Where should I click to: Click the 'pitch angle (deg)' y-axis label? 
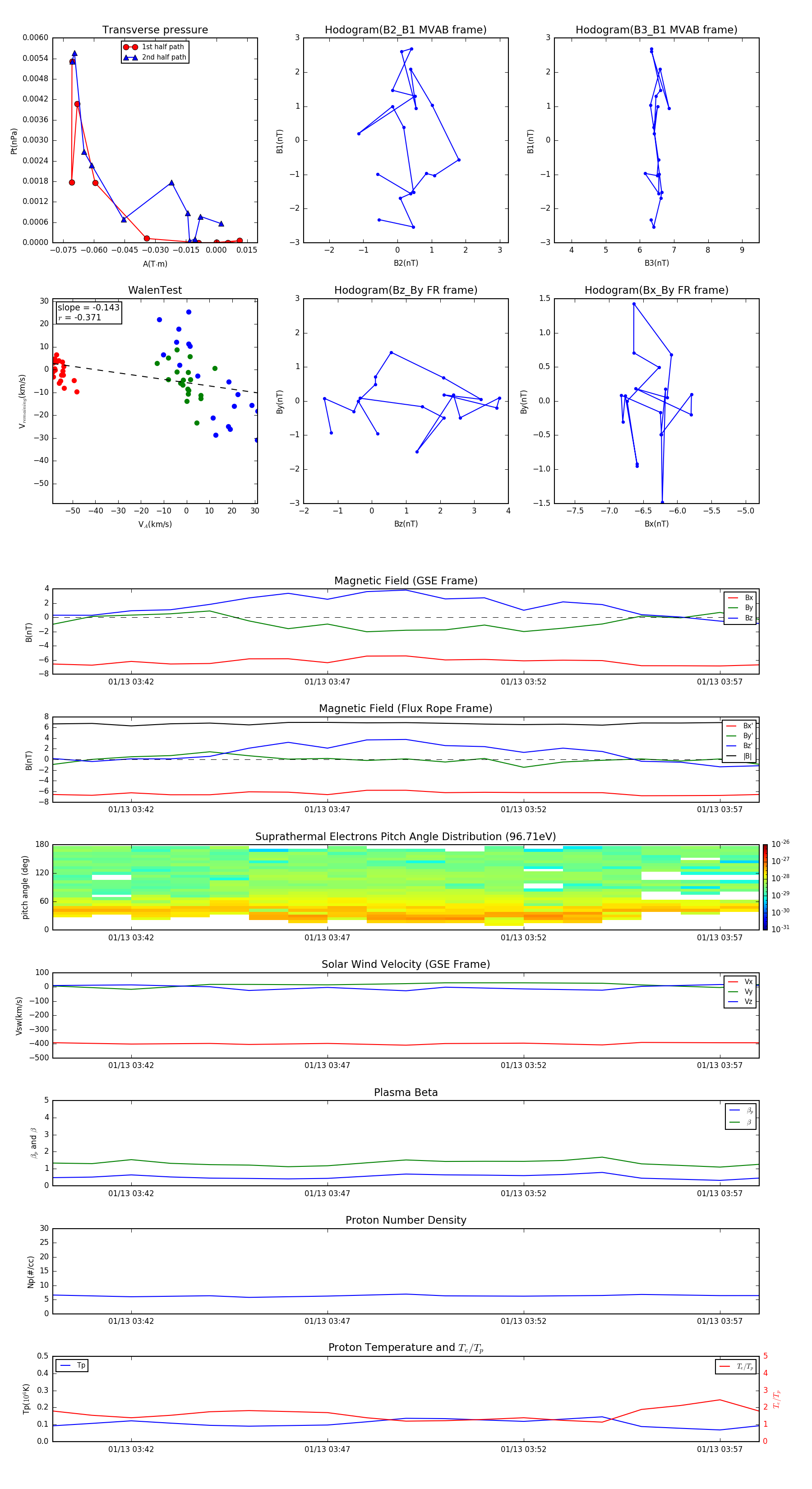click(25, 887)
